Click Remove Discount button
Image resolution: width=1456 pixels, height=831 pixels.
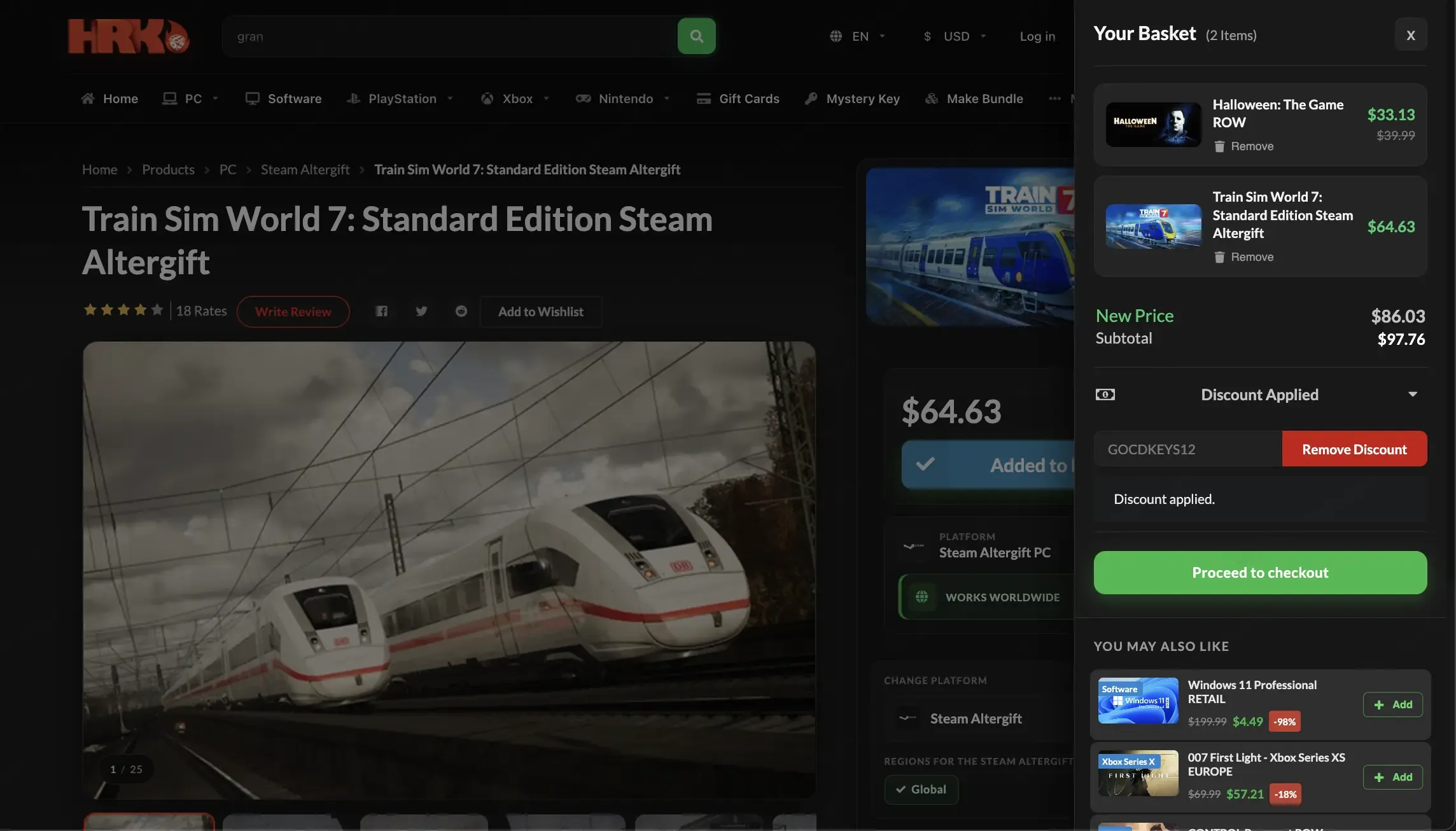click(x=1354, y=449)
